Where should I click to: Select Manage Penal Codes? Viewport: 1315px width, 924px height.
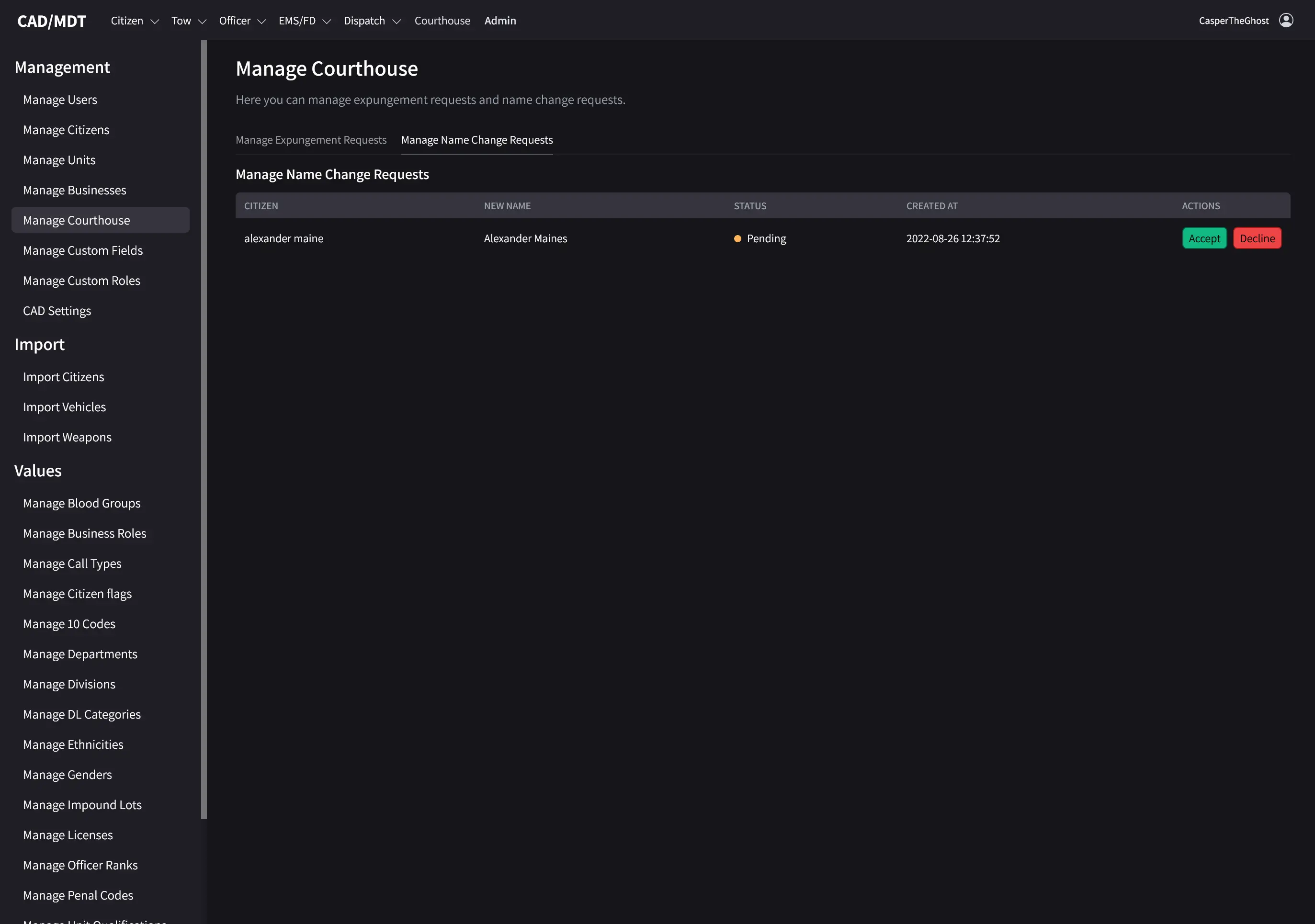[x=78, y=895]
